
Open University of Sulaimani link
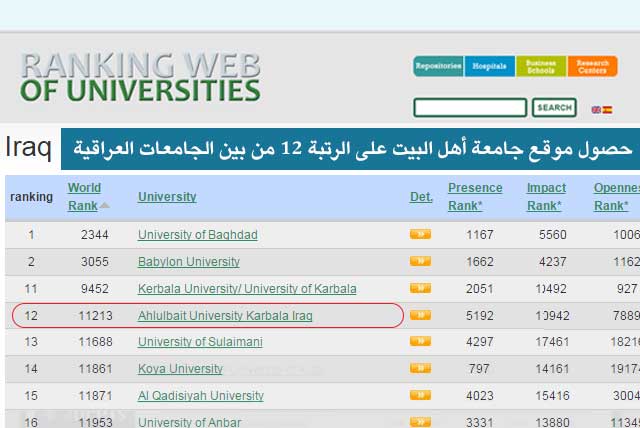[x=200, y=342]
